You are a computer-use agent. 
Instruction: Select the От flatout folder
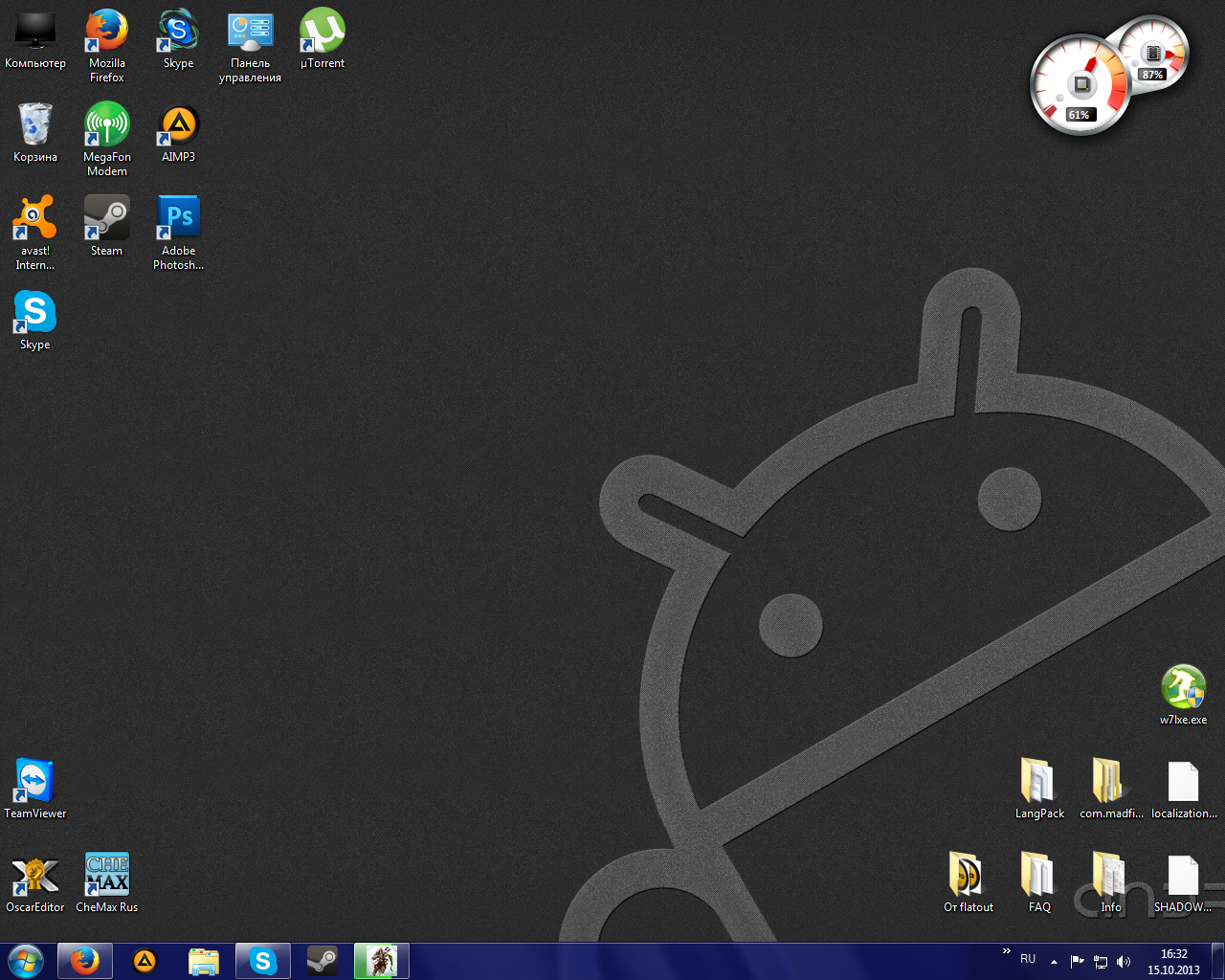click(969, 883)
